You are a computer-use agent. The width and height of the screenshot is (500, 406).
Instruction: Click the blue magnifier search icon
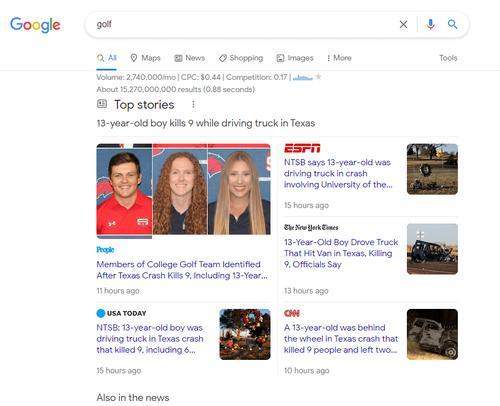(452, 24)
